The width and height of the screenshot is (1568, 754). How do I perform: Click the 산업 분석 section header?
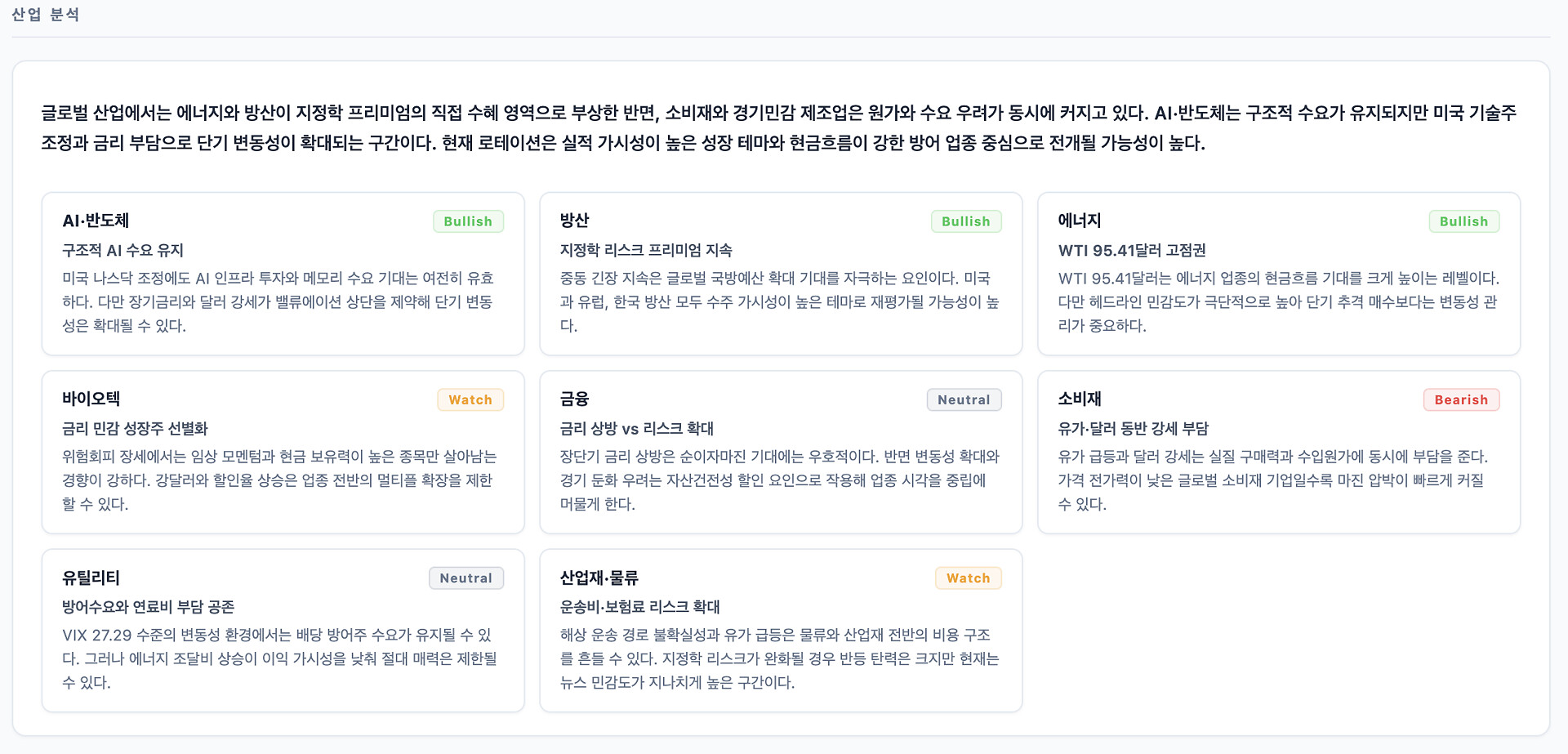(45, 15)
